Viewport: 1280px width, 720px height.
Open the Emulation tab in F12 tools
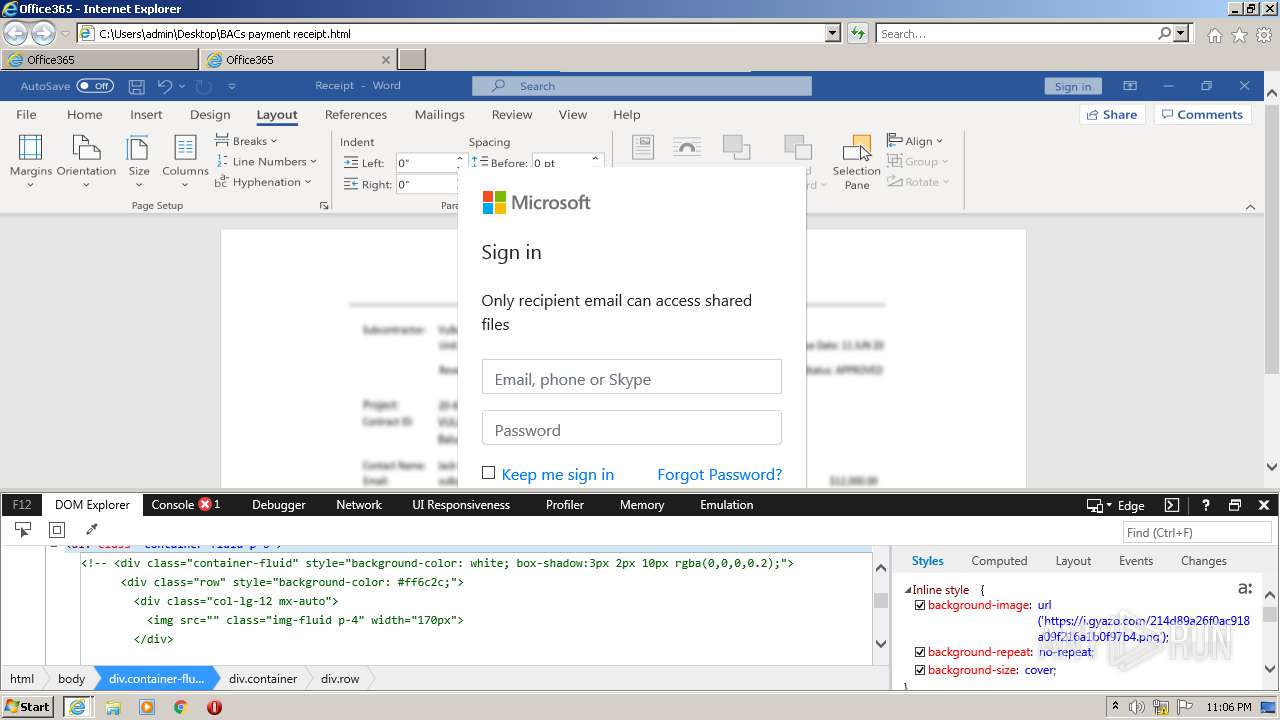(x=727, y=505)
